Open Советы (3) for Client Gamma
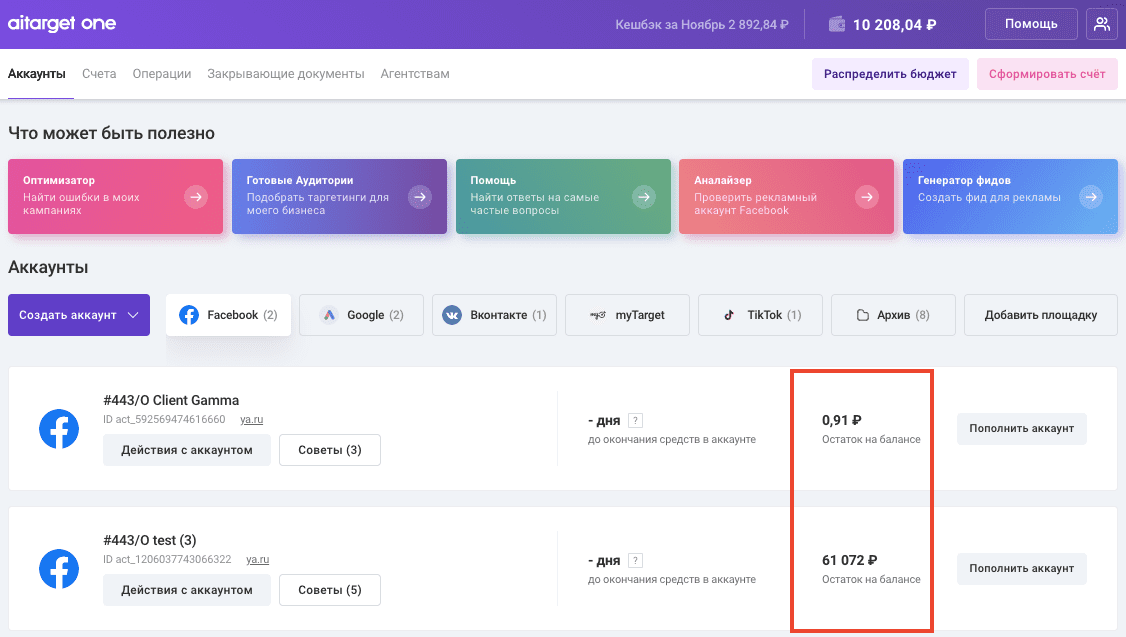The width and height of the screenshot is (1126, 637). coord(330,450)
